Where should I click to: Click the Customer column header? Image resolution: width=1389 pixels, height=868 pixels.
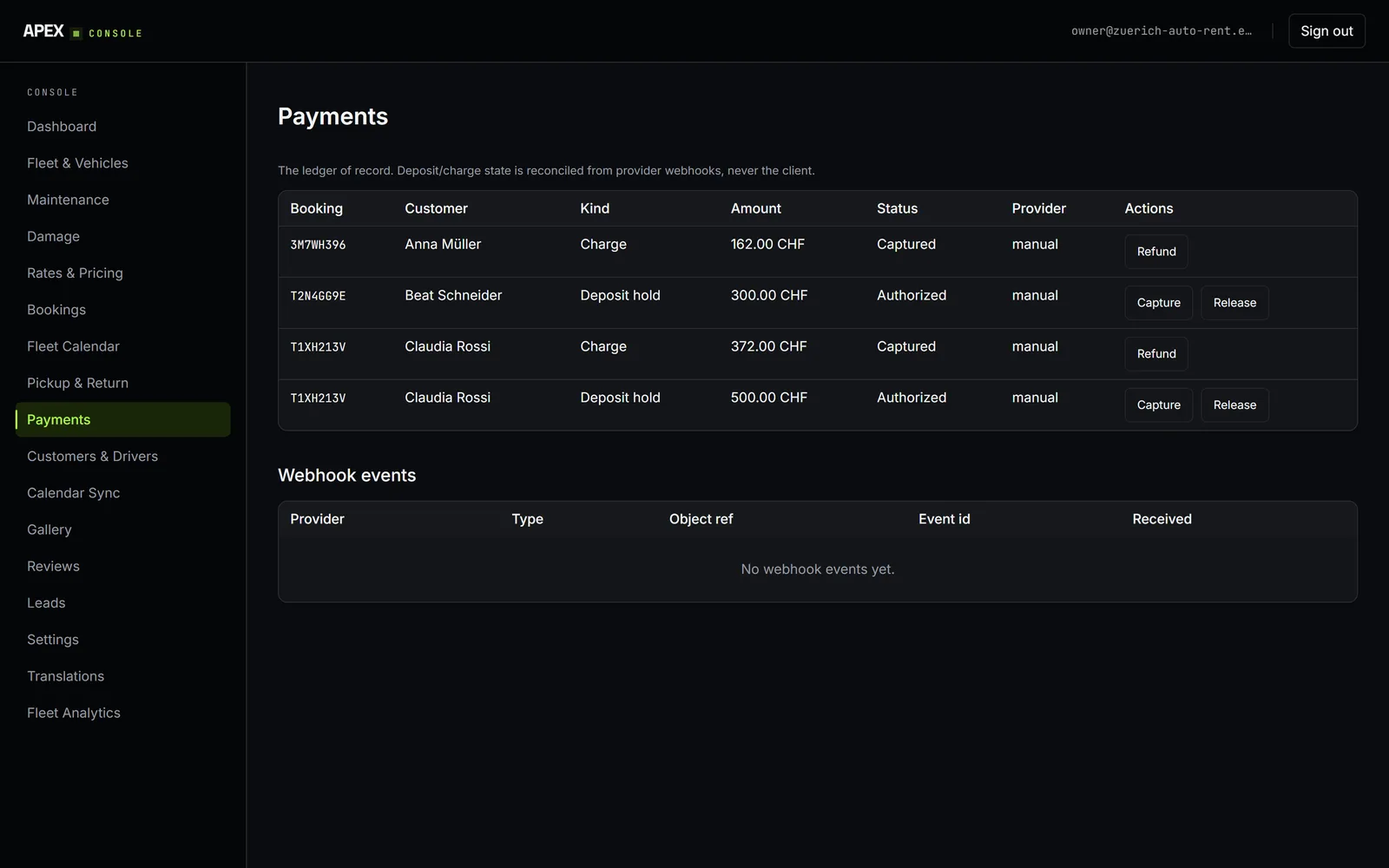click(436, 208)
